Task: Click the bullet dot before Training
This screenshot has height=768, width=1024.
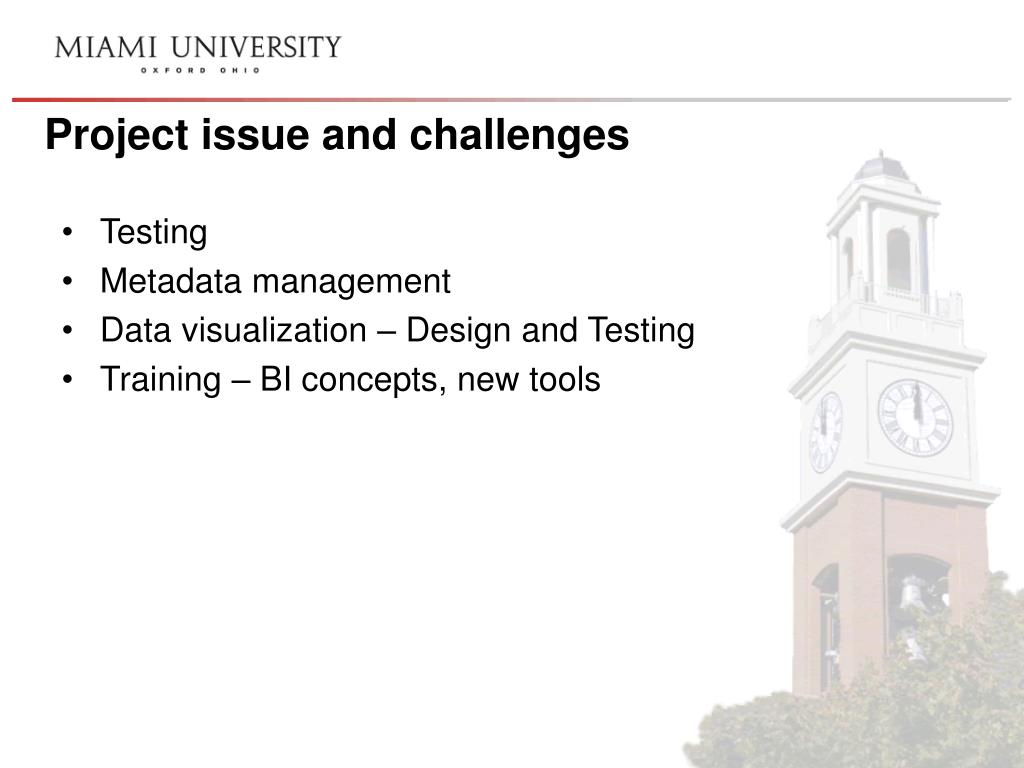Action: 67,380
